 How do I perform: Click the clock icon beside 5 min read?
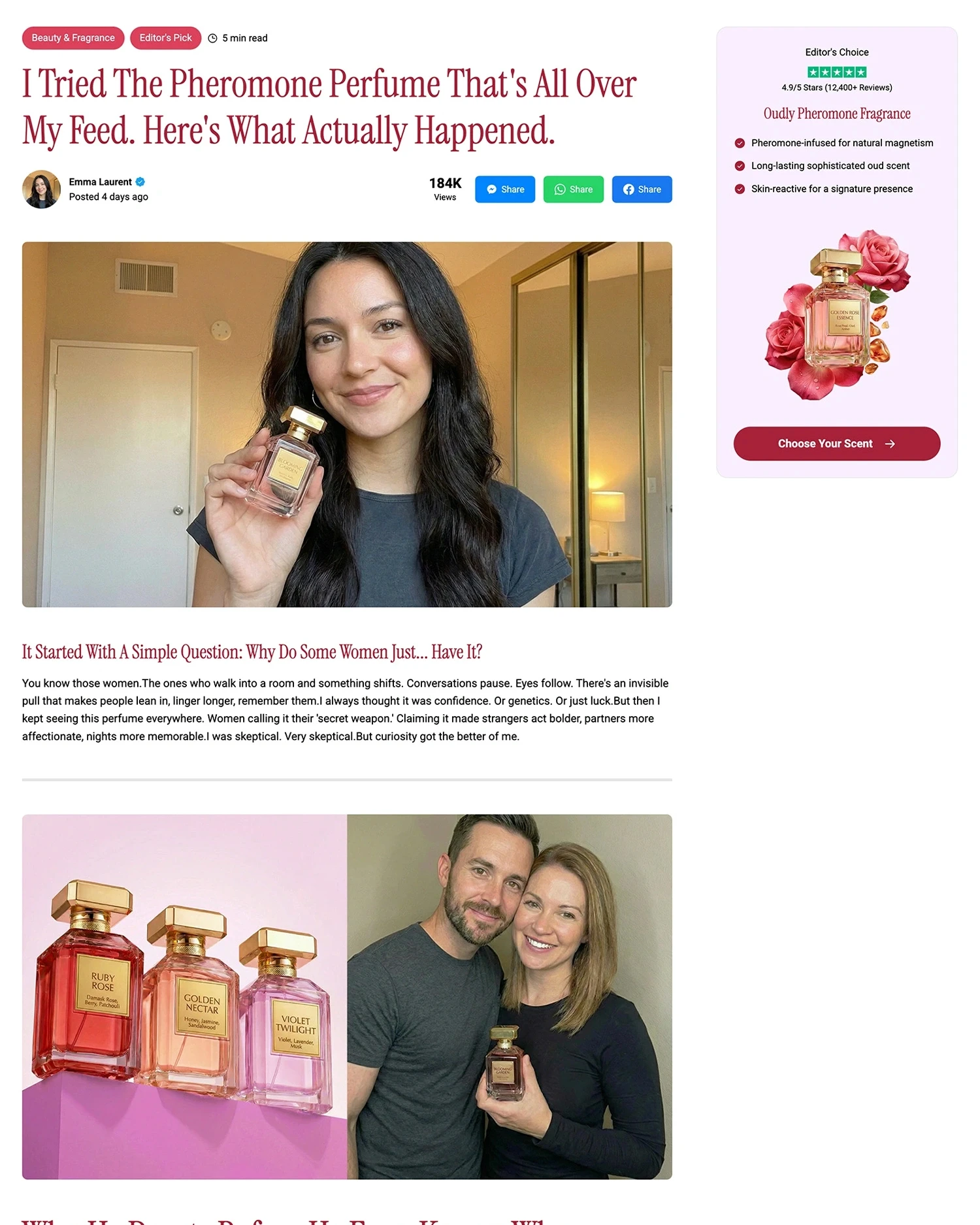pos(212,39)
